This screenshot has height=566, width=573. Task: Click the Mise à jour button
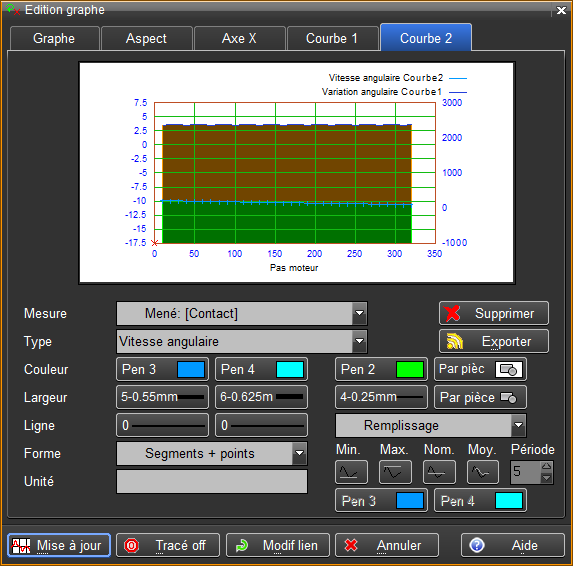[x=59, y=545]
